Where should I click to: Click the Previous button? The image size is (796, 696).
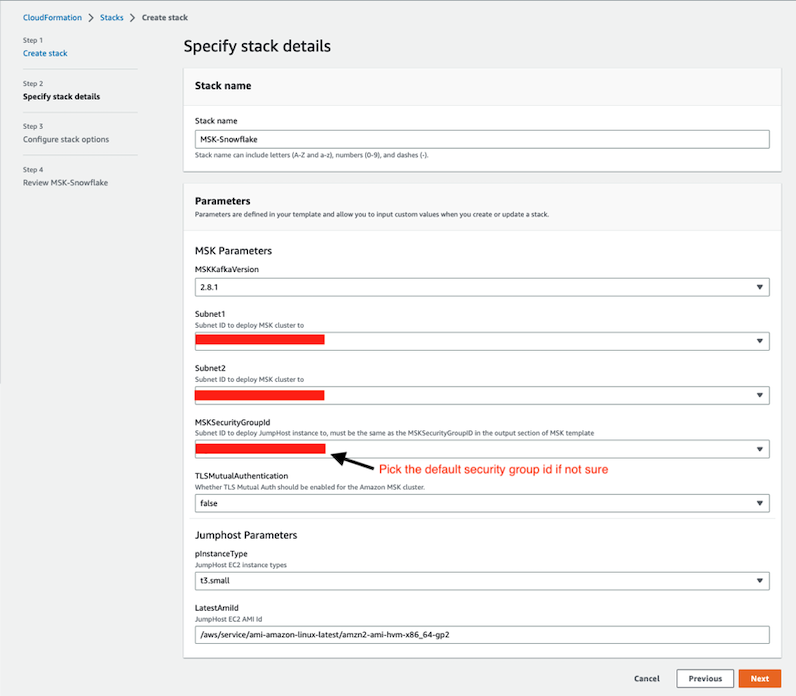pos(704,678)
